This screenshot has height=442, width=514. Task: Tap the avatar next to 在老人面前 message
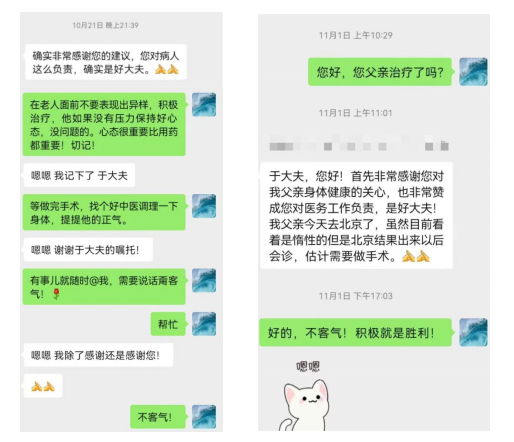coord(204,105)
